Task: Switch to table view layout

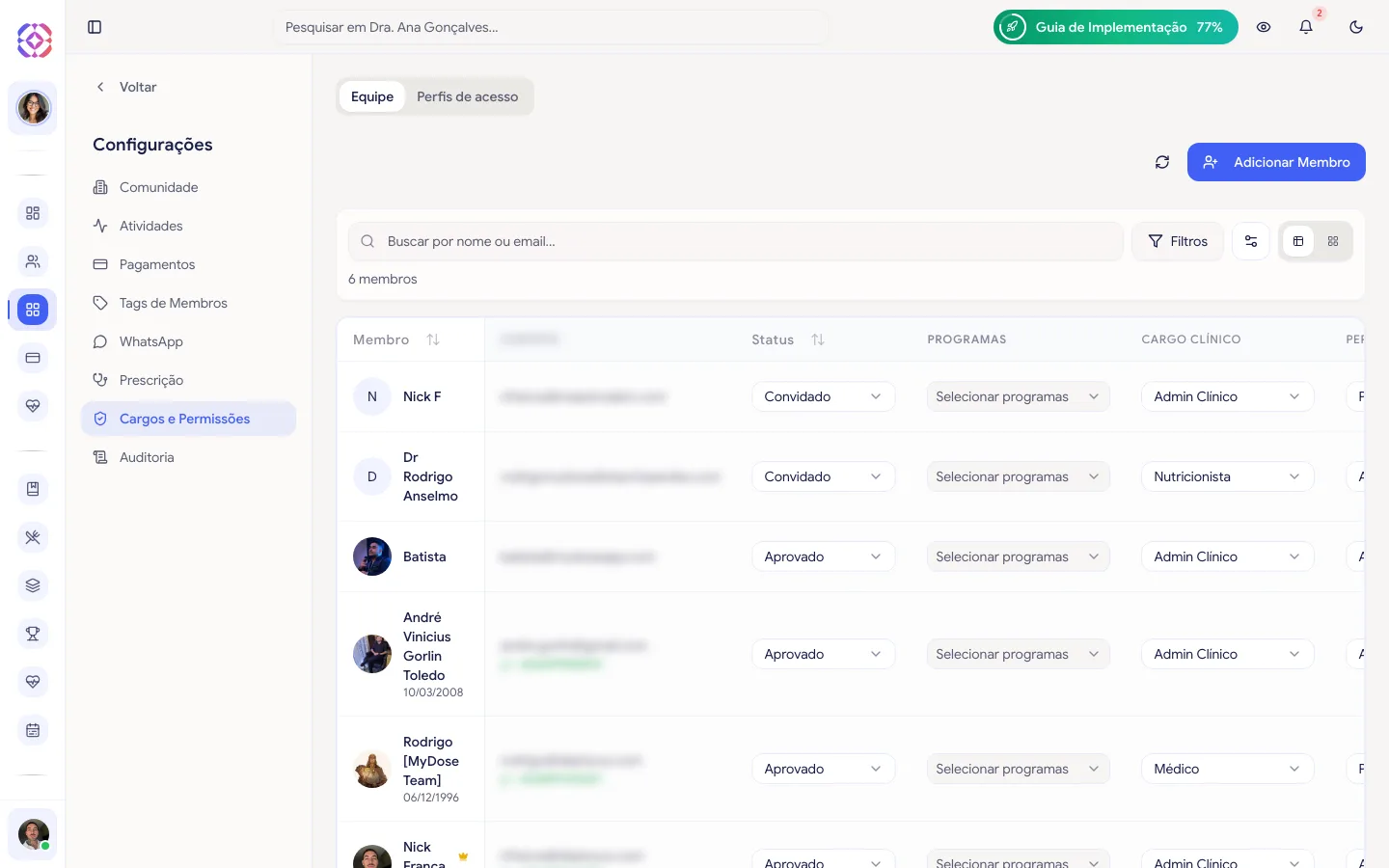Action: click(x=1298, y=241)
